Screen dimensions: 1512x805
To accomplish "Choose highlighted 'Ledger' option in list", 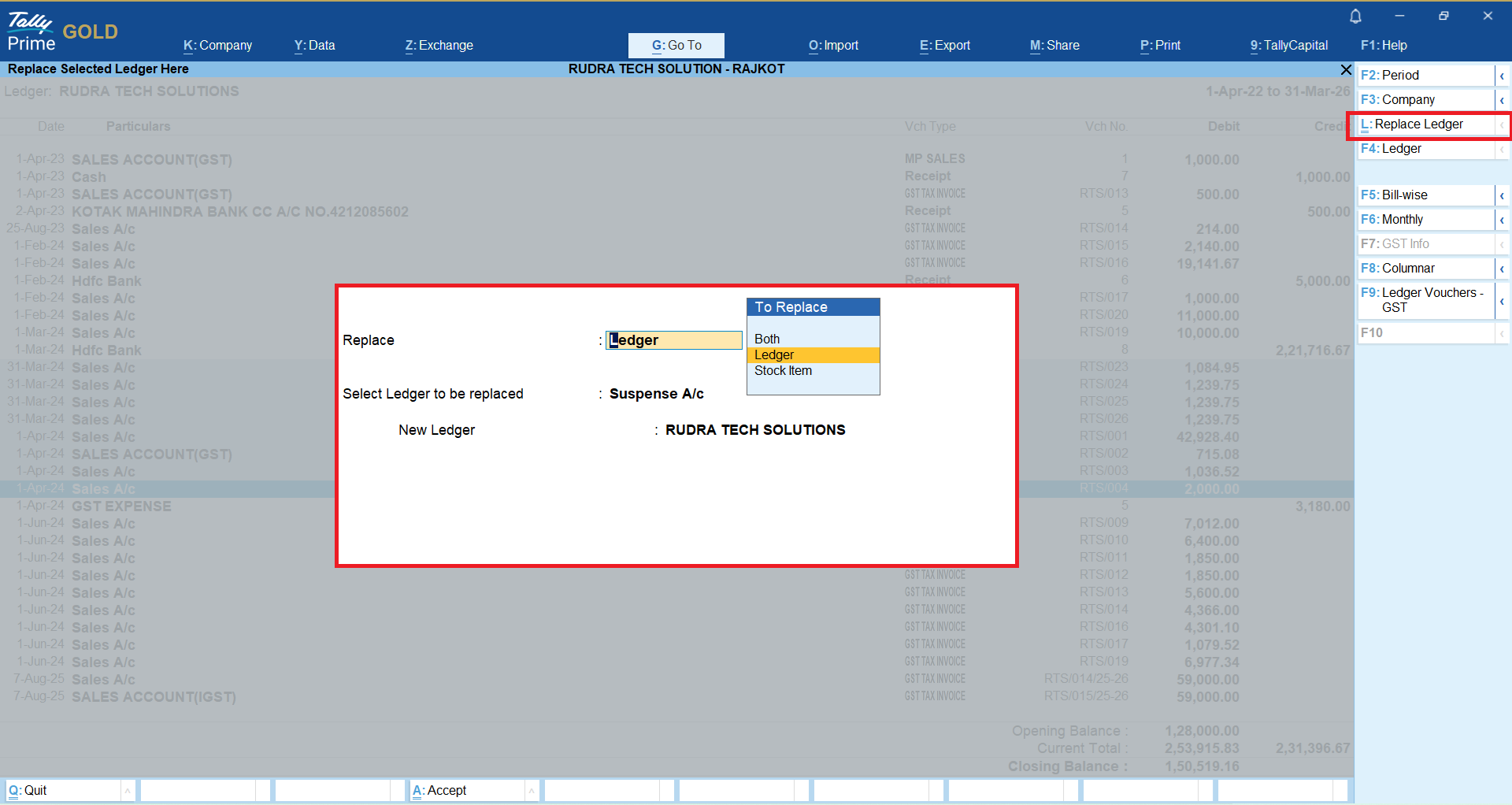I will click(774, 355).
